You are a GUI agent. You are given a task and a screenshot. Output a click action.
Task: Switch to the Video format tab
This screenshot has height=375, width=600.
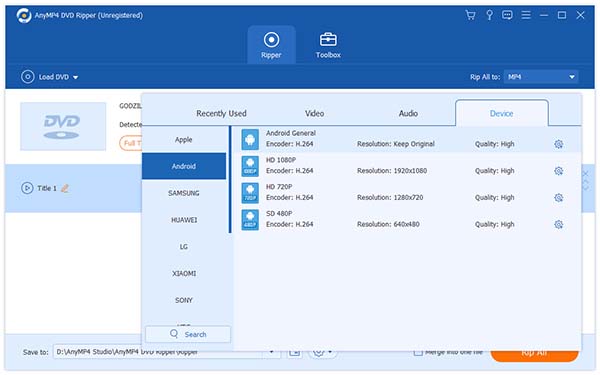314,113
